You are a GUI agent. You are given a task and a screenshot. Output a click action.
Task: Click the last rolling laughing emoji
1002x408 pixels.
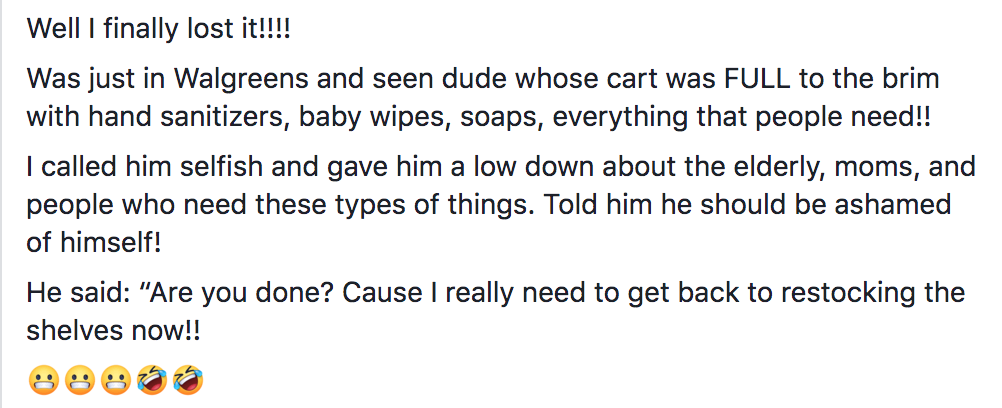(187, 380)
